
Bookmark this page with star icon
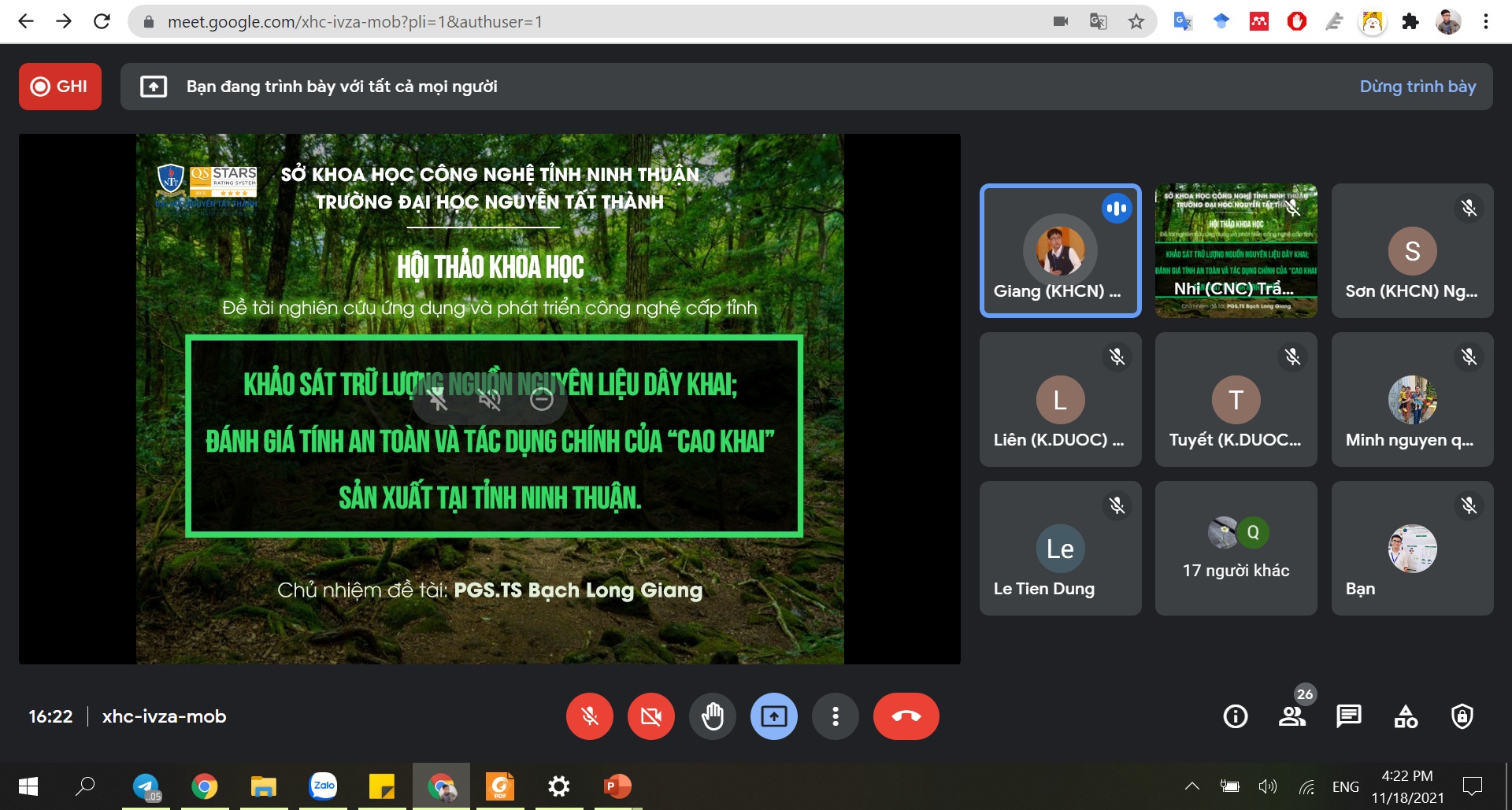[1136, 21]
